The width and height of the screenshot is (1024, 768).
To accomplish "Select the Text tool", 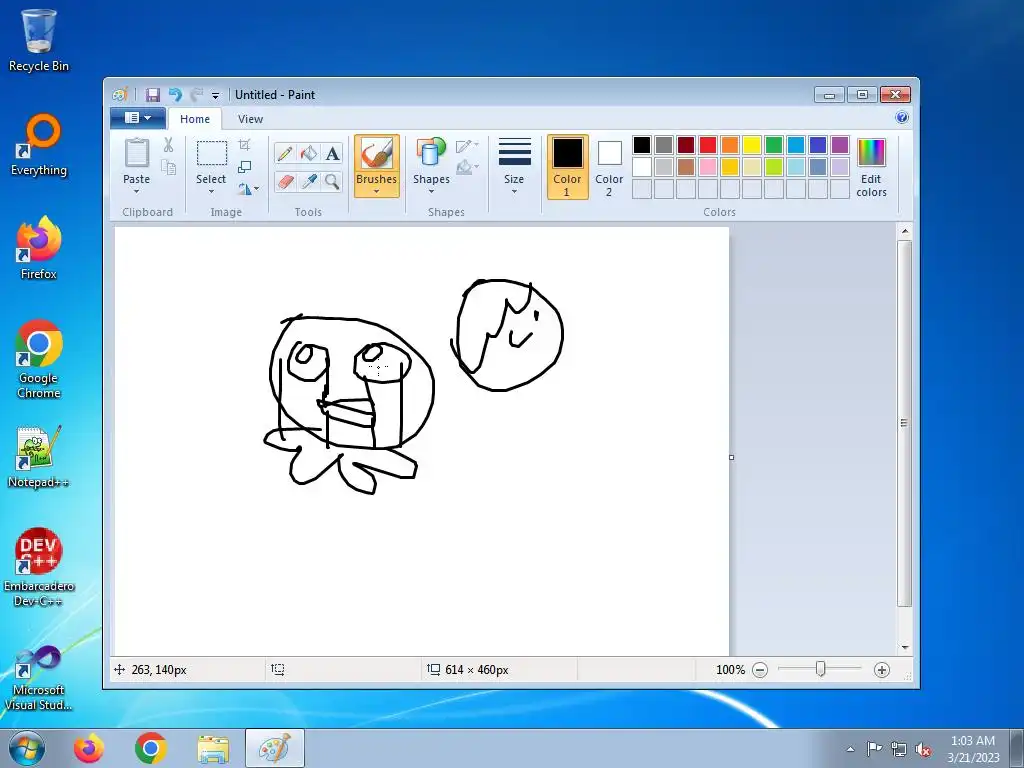I will pos(332,153).
